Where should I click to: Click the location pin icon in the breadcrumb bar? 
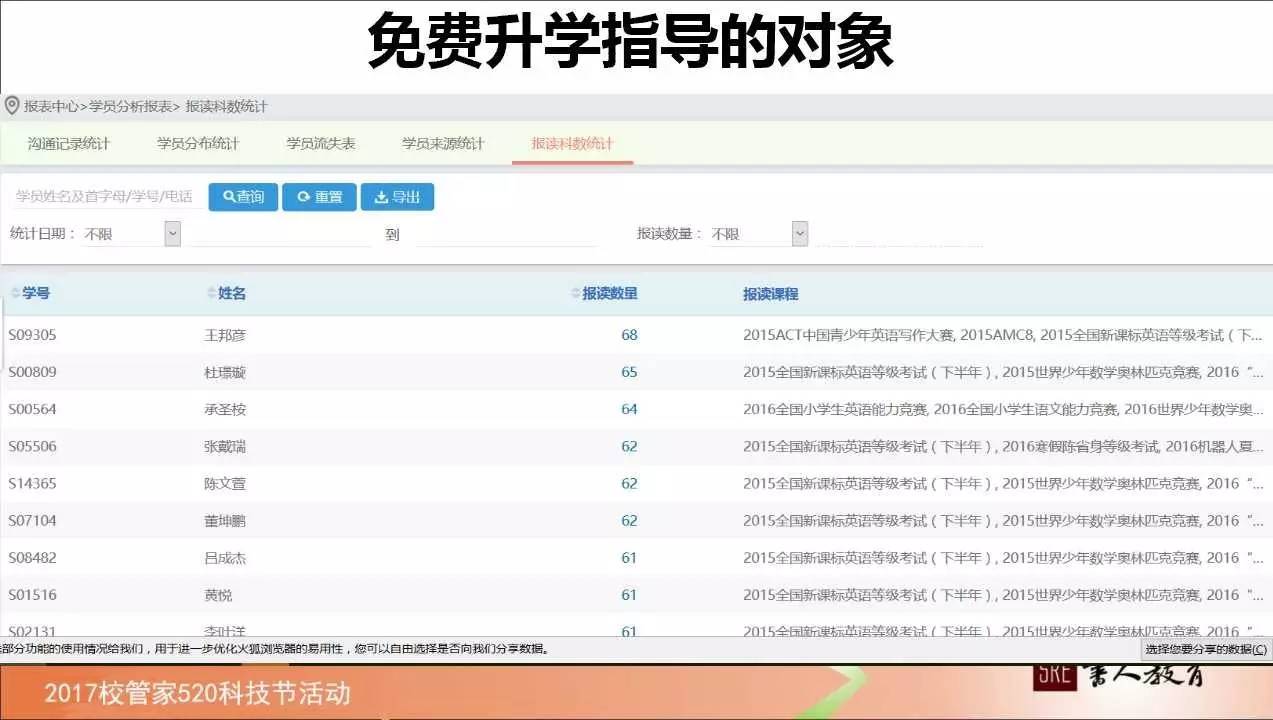point(12,105)
